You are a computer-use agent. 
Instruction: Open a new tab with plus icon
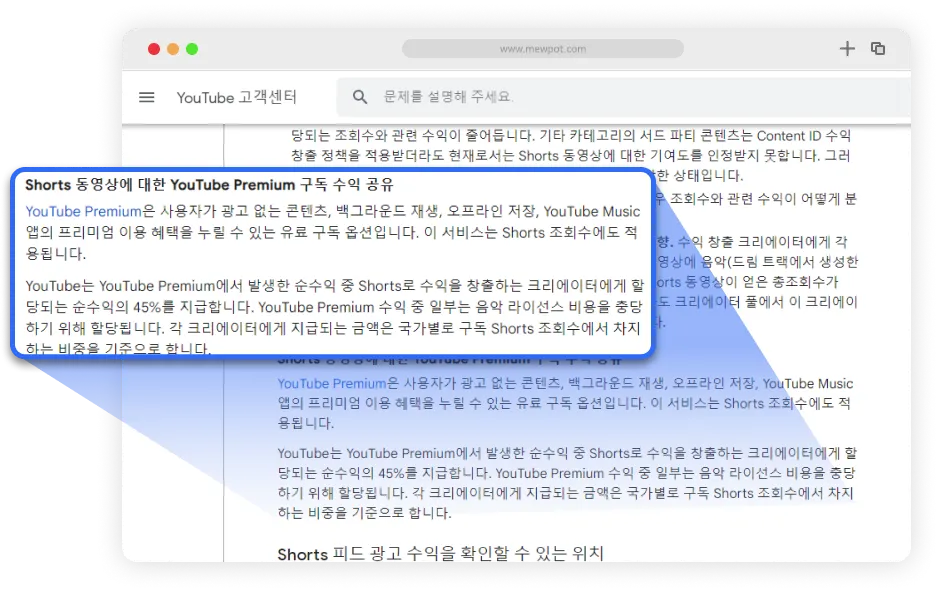(847, 49)
